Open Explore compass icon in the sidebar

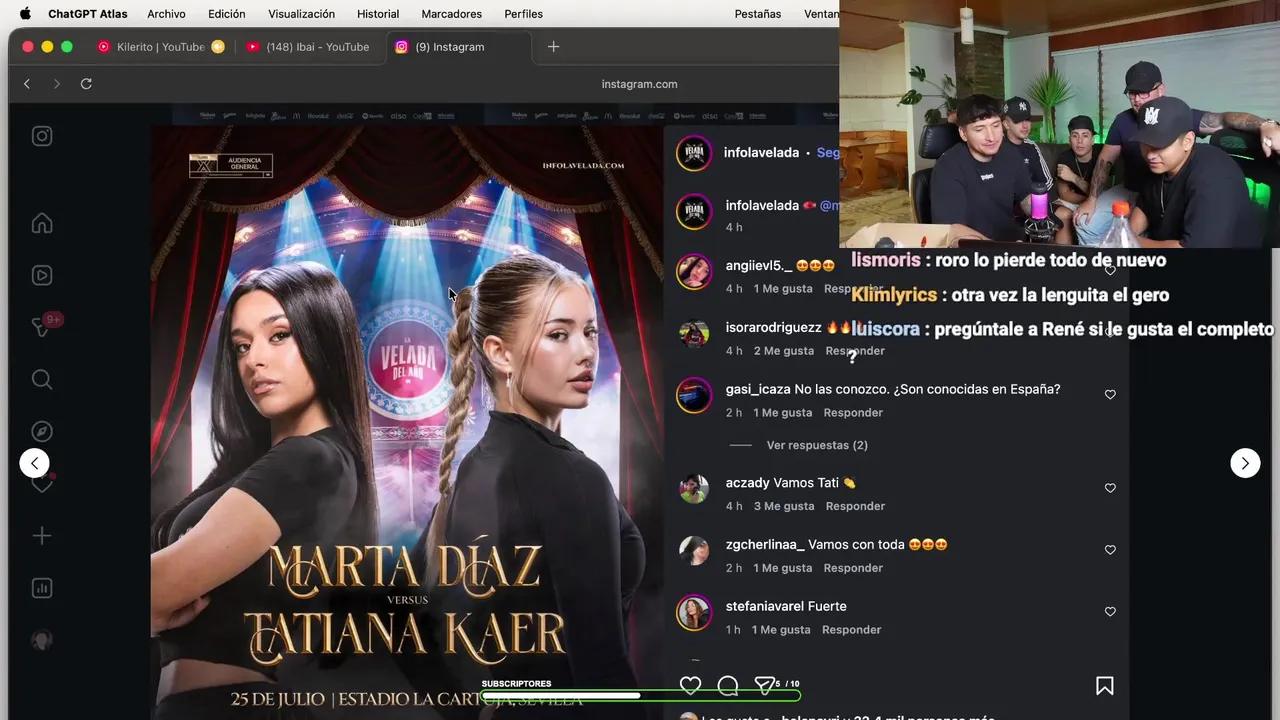tap(42, 431)
